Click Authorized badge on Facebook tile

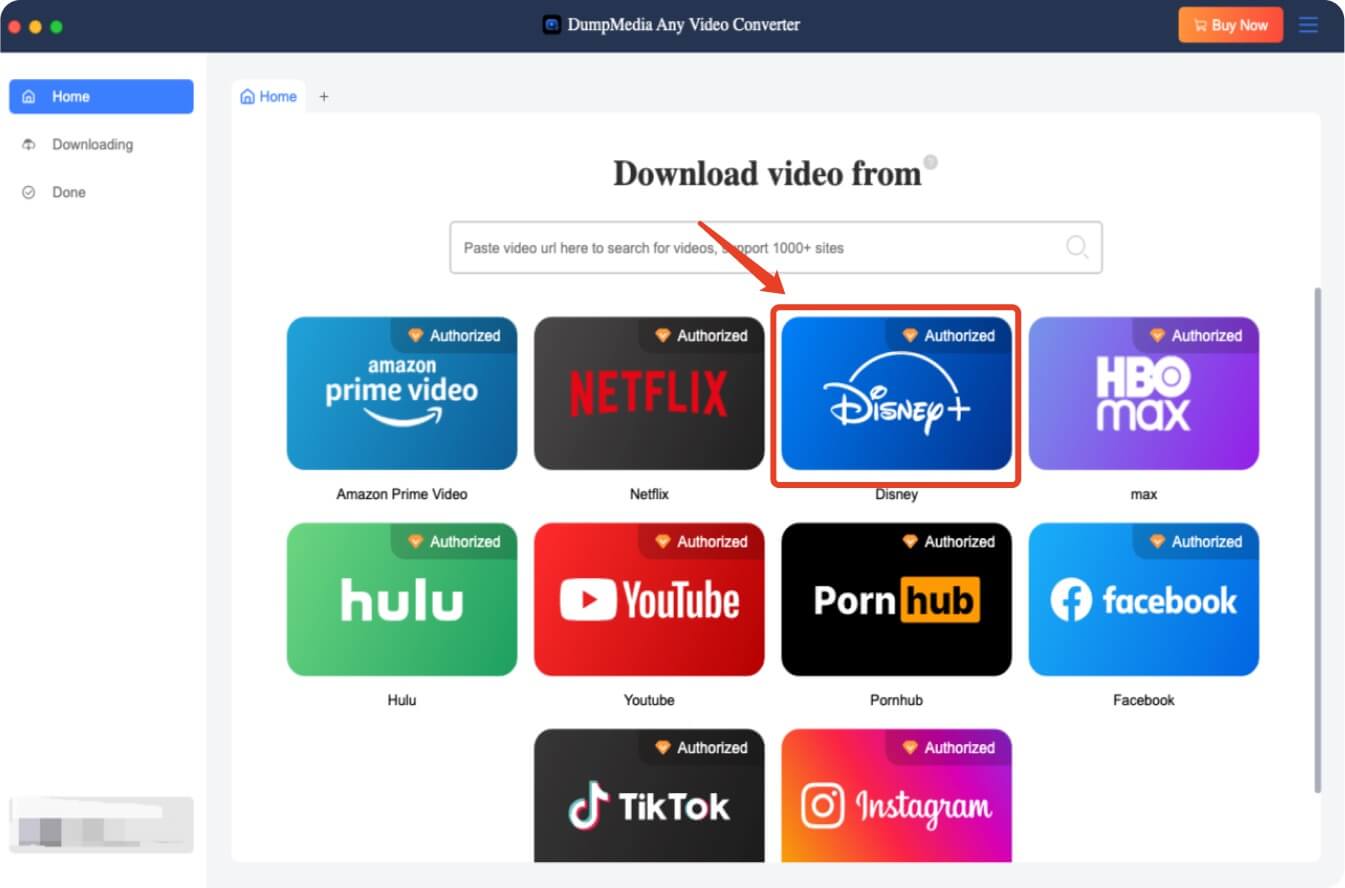pyautogui.click(x=1196, y=541)
